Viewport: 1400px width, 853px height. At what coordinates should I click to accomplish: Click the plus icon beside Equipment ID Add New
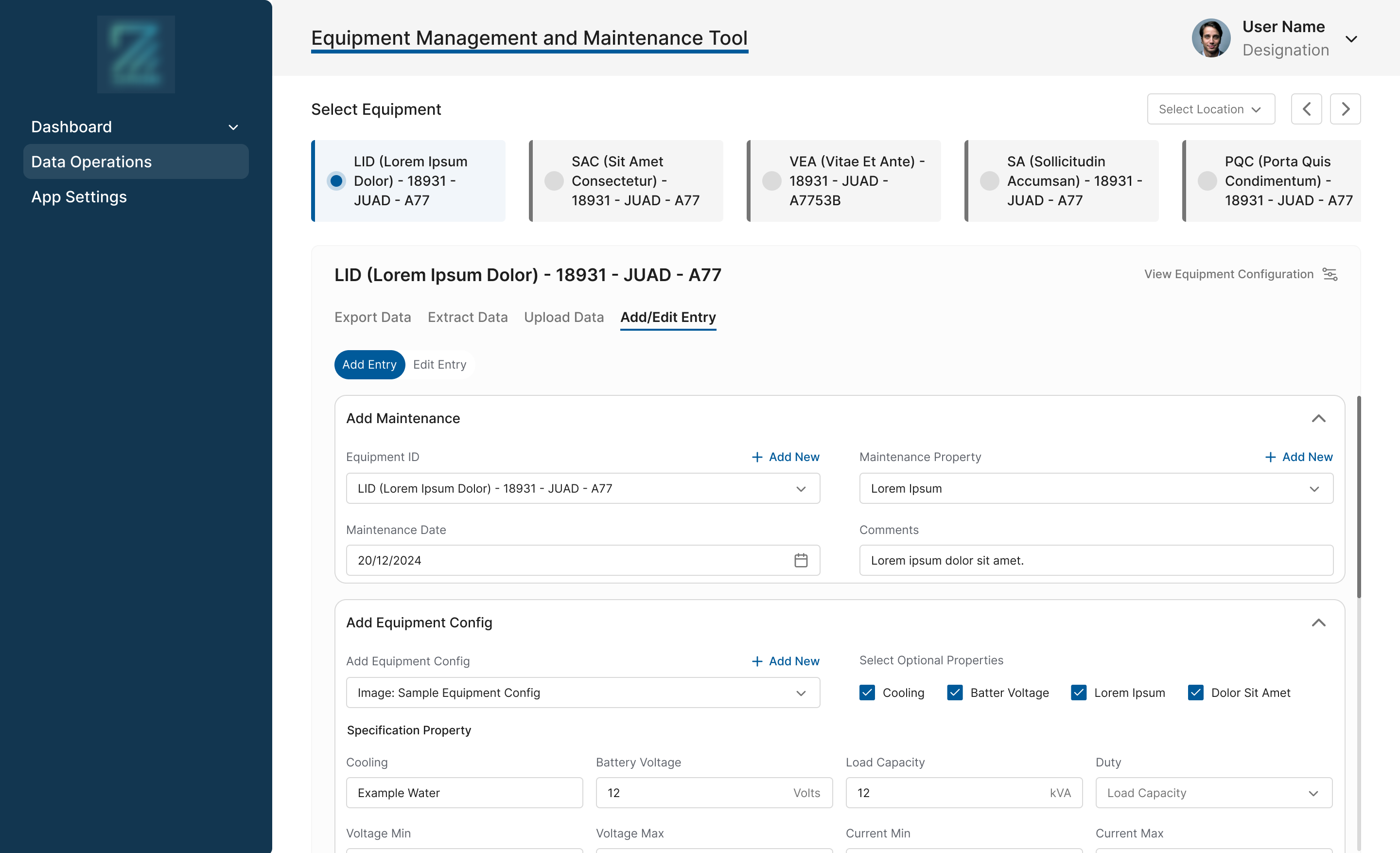coord(757,457)
